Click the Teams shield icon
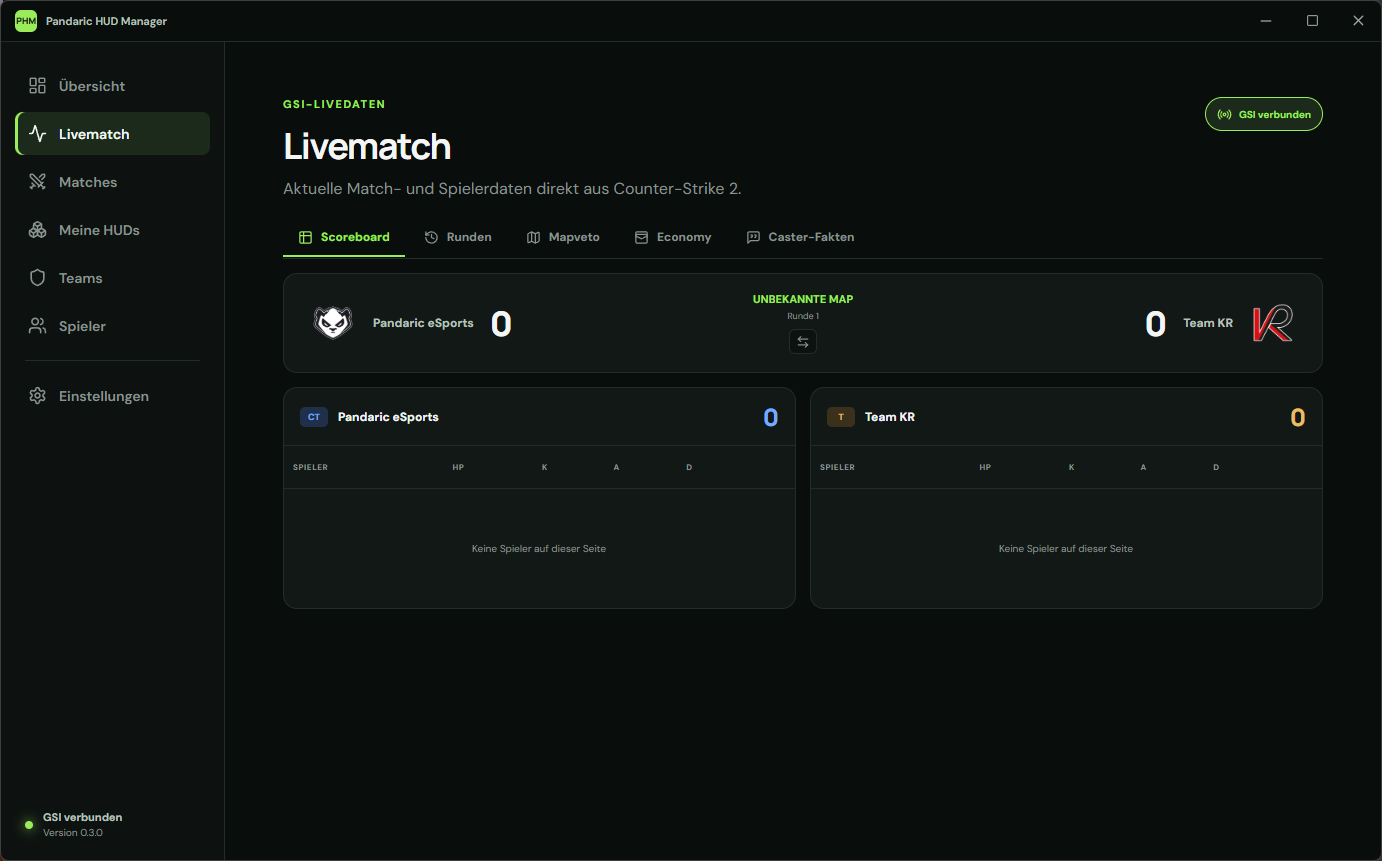The image size is (1382, 861). click(x=38, y=278)
